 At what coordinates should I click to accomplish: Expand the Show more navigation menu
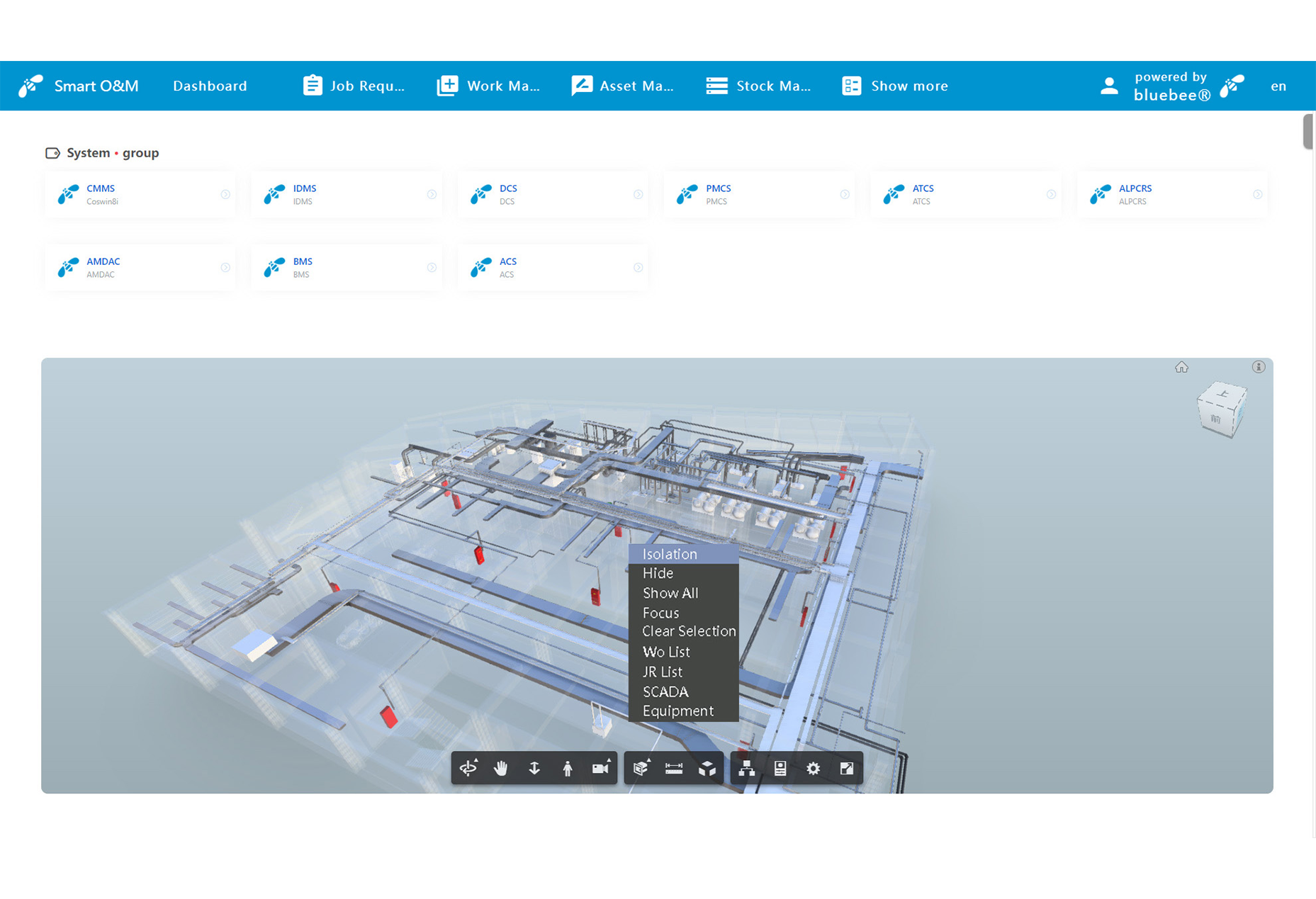[895, 86]
